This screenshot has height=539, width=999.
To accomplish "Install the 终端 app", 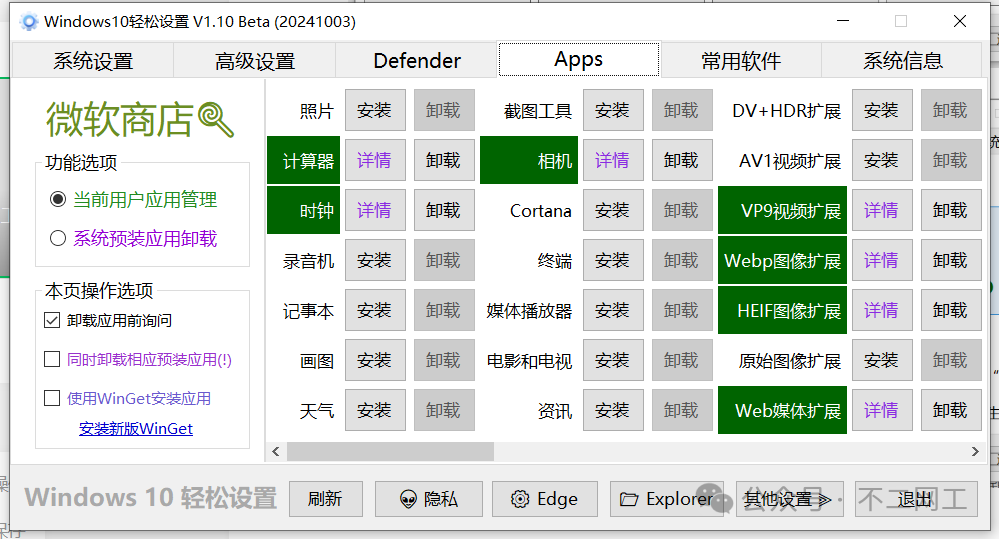I will pyautogui.click(x=613, y=260).
